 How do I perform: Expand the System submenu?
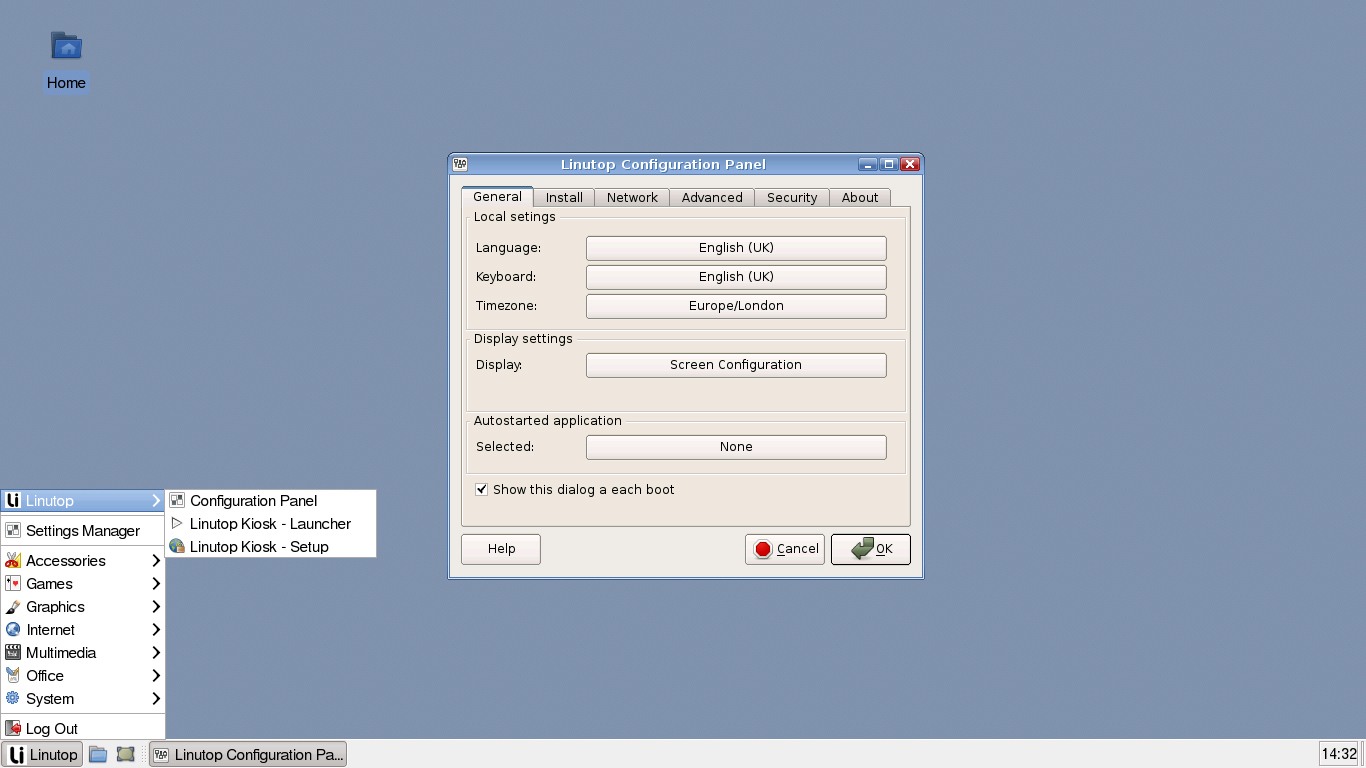[x=82, y=699]
